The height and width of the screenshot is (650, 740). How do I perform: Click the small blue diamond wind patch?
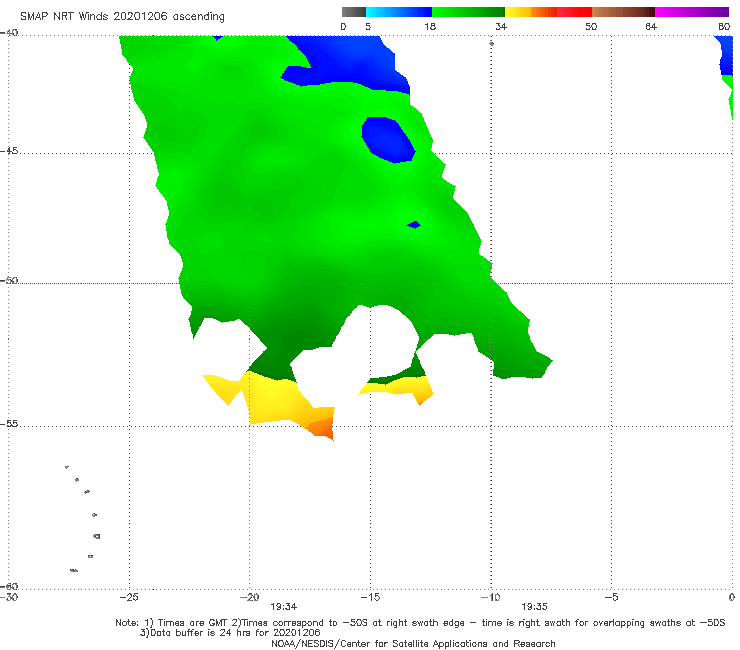pos(414,225)
